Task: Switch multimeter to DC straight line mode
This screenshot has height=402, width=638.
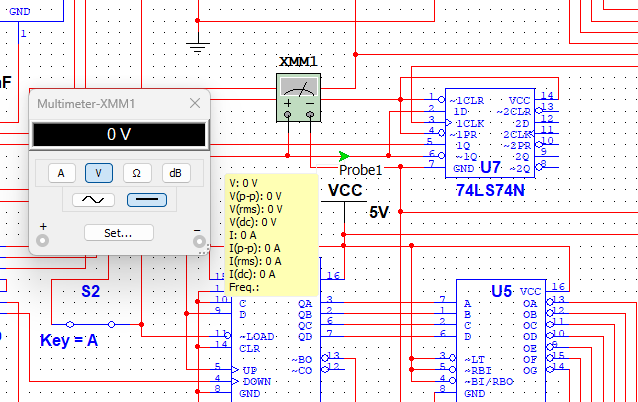Action: 147,200
